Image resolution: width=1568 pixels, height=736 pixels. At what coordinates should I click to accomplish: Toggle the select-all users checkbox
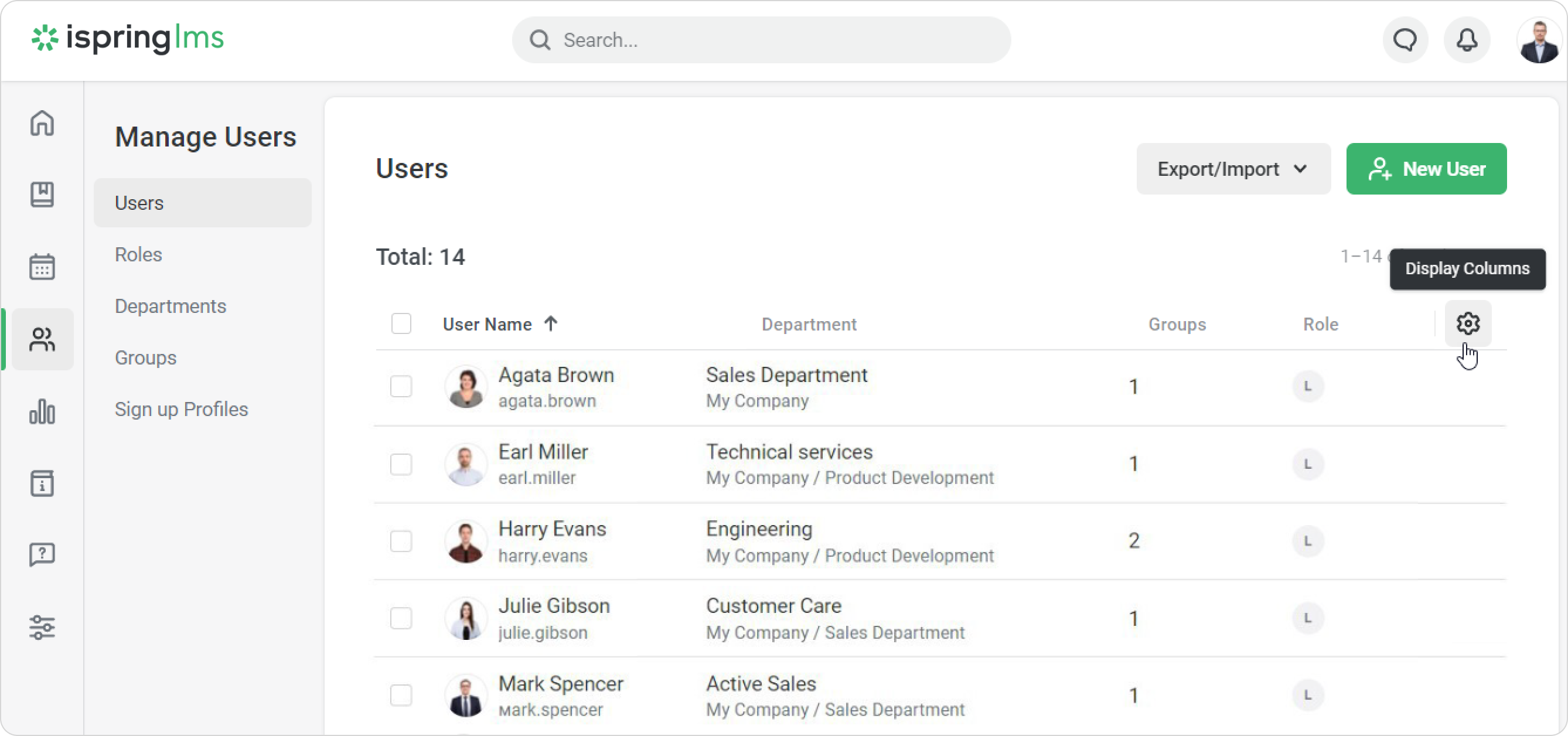401,323
